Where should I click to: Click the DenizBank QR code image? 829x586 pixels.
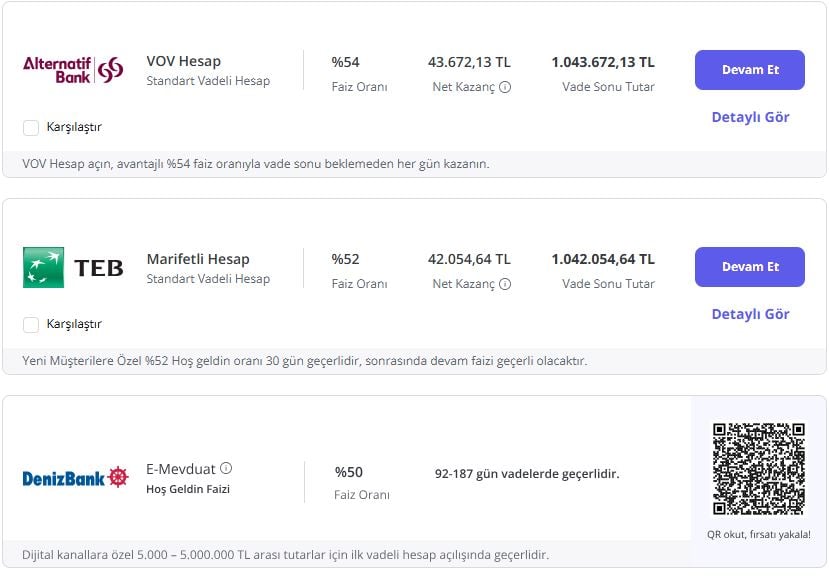758,469
